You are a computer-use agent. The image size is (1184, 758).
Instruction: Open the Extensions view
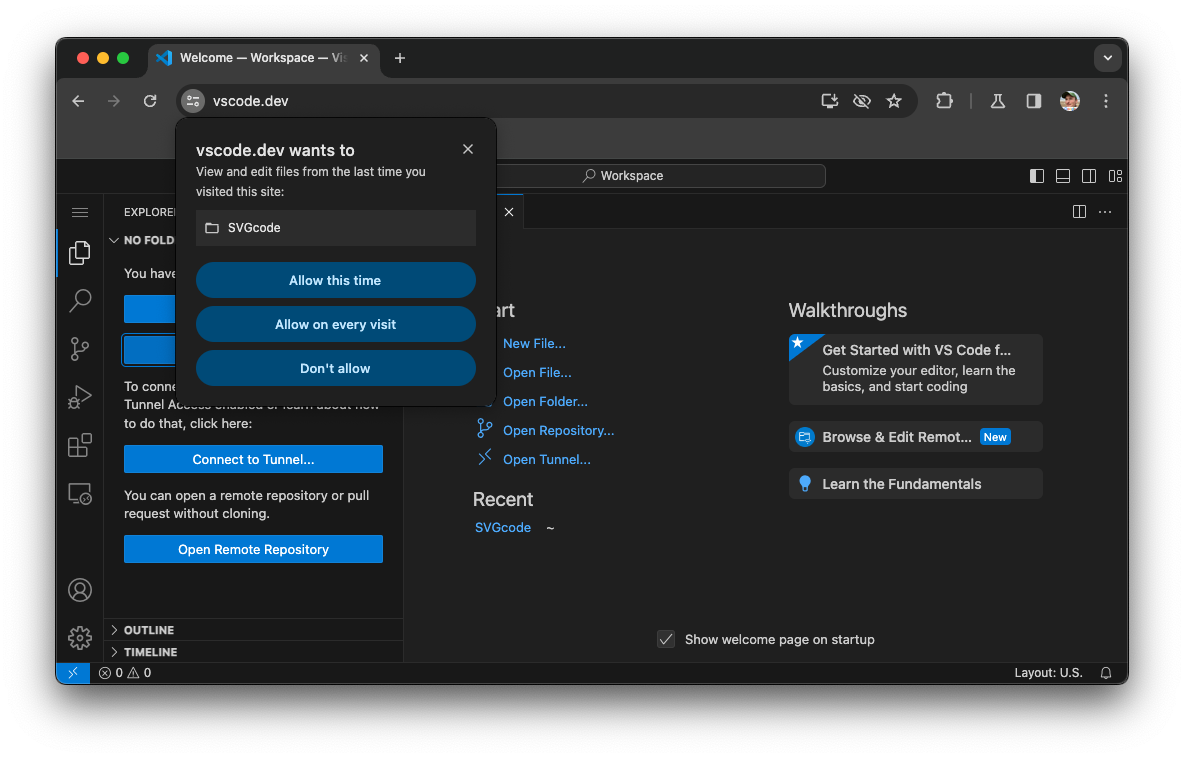coord(80,445)
